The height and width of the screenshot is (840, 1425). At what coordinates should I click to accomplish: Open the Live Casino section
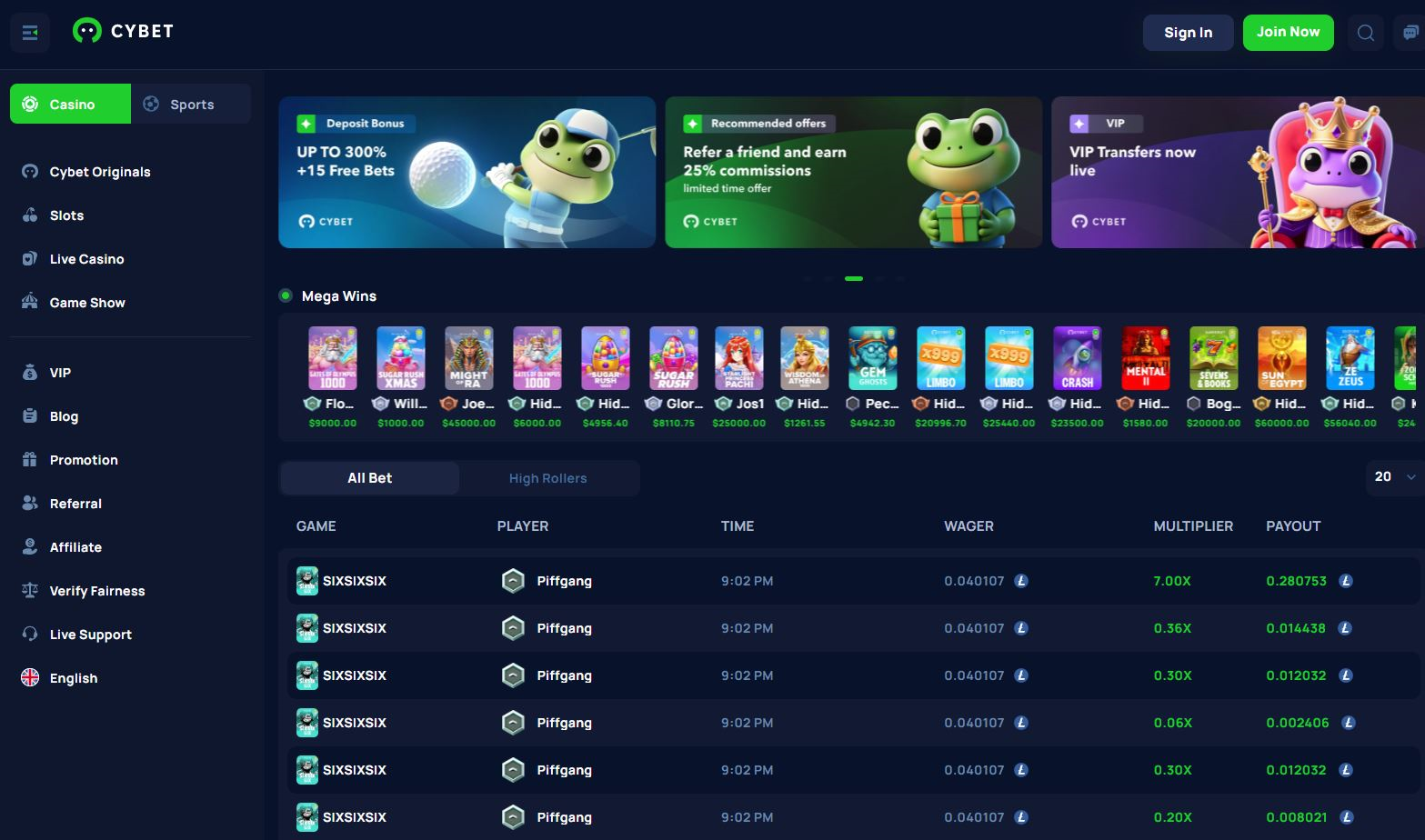coord(86,259)
